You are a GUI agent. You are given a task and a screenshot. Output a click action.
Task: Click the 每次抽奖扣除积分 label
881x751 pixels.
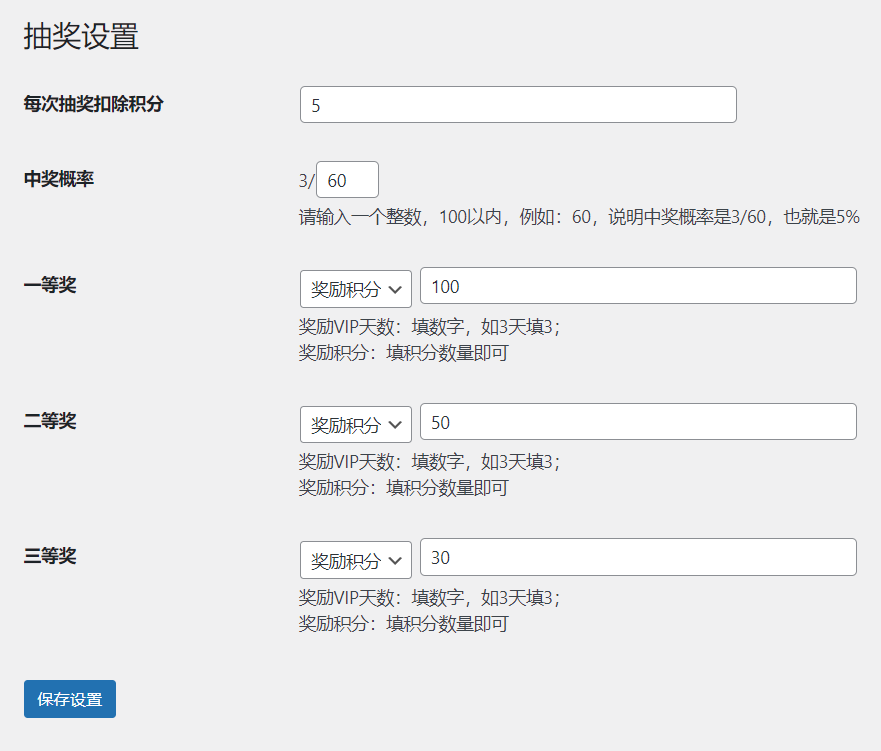pos(93,104)
